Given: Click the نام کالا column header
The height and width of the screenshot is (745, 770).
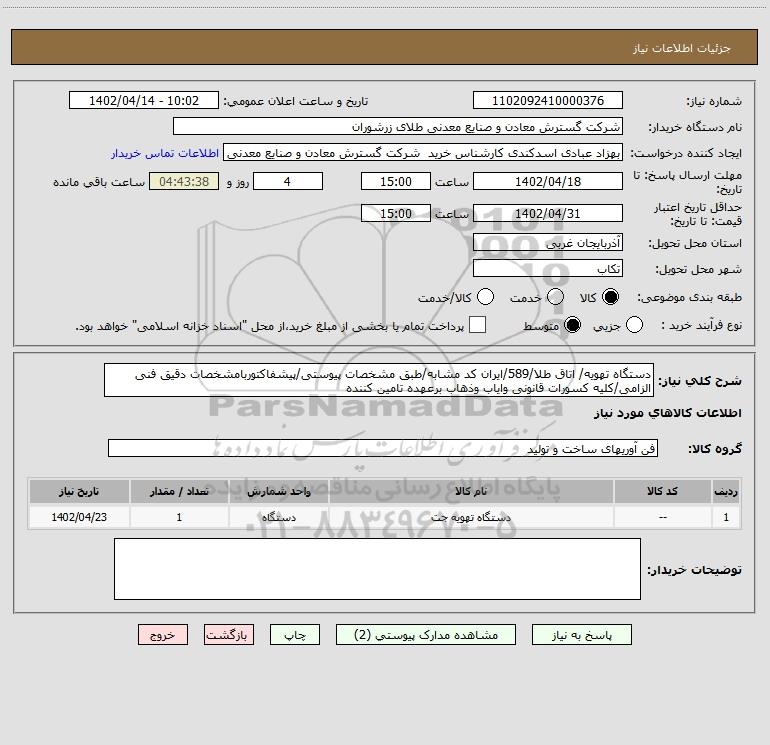Looking at the screenshot, I should [x=470, y=491].
